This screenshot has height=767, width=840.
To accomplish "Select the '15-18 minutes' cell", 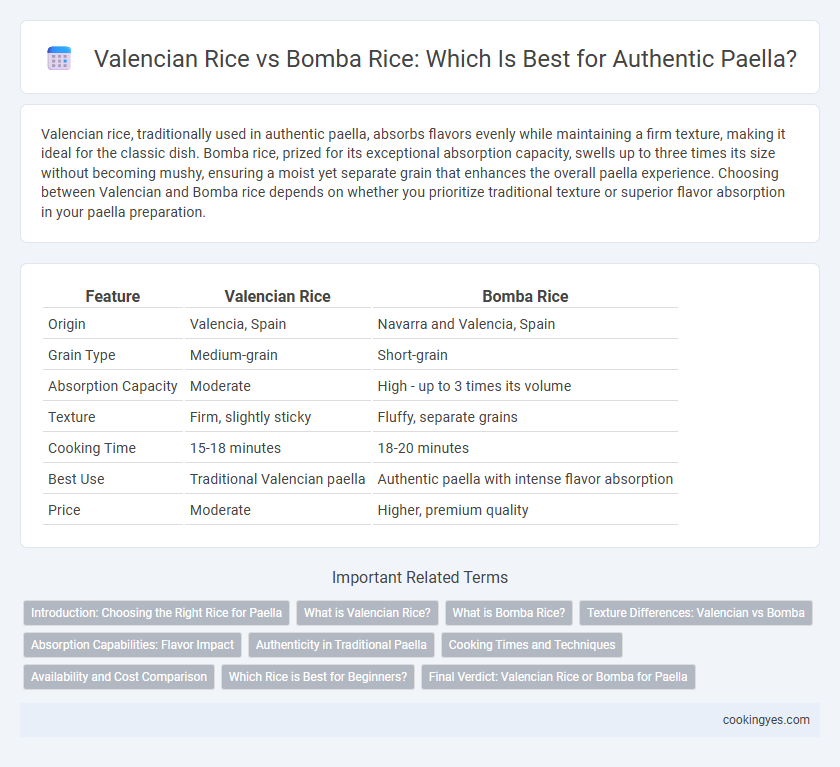I will coord(235,448).
